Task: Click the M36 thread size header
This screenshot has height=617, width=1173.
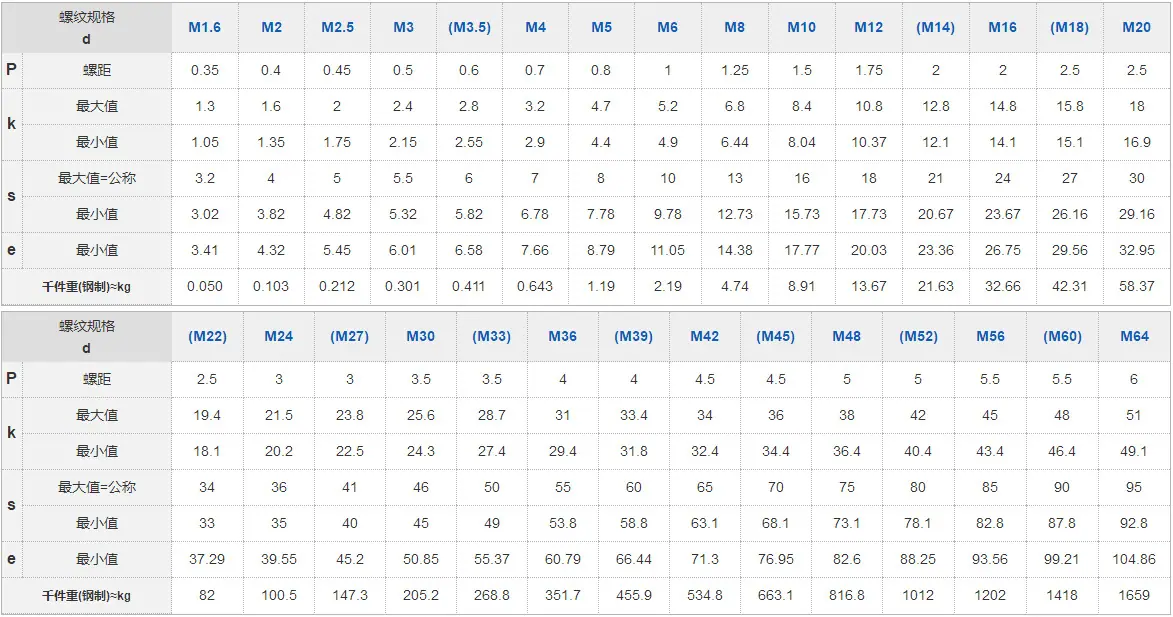Action: (563, 337)
